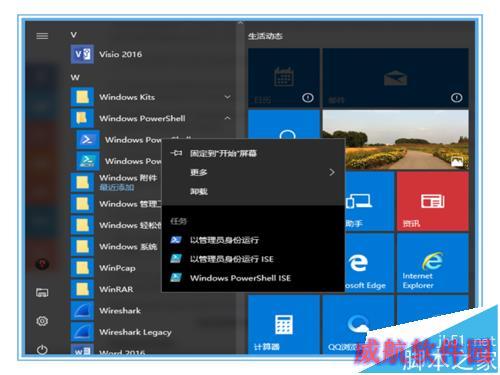The height and width of the screenshot is (375, 500).
Task: Open the Windows PowerShell ISE app icon
Action: (x=88, y=161)
